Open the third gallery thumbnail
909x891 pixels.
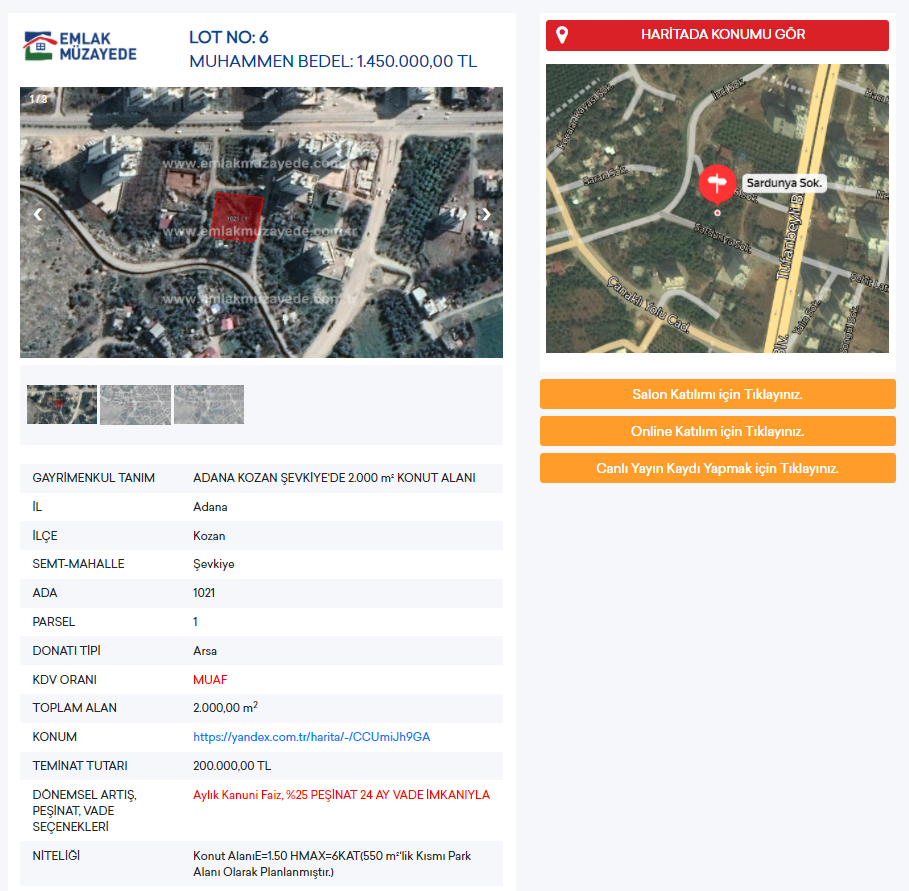[209, 405]
